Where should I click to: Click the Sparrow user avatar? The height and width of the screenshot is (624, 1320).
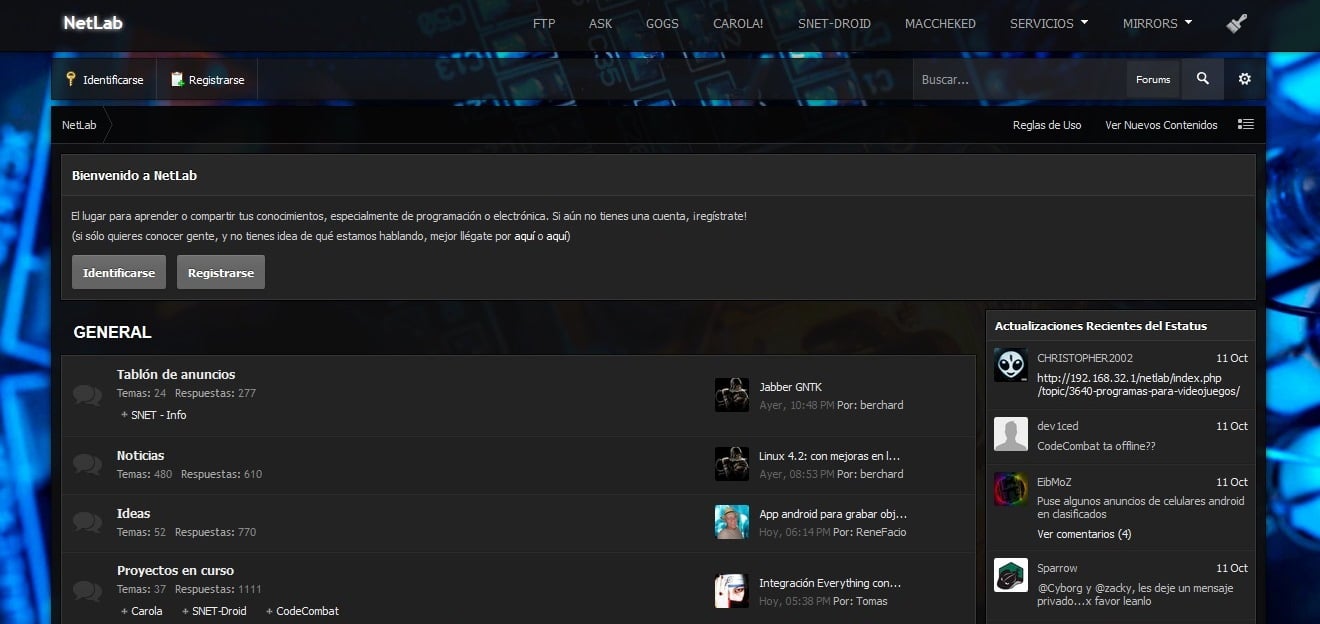(1011, 575)
